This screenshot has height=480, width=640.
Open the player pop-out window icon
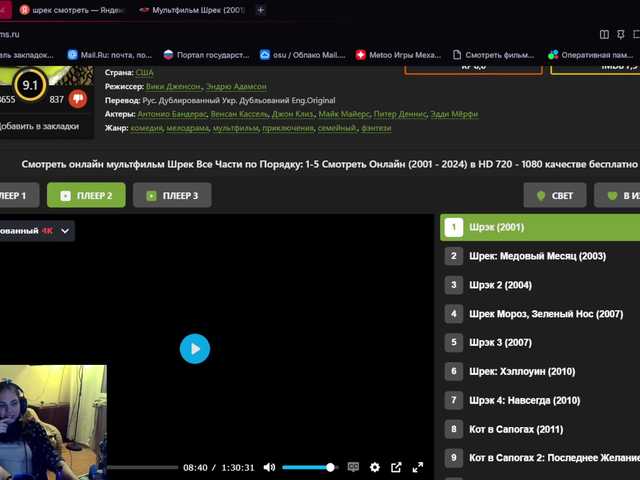[x=396, y=467]
